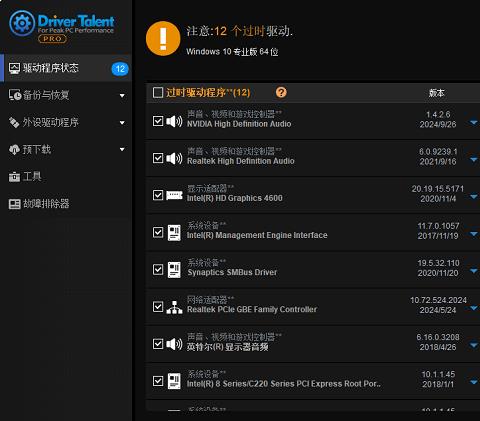
Task: Uncheck Synaptics SMBus Driver checkbox
Action: 158,269
